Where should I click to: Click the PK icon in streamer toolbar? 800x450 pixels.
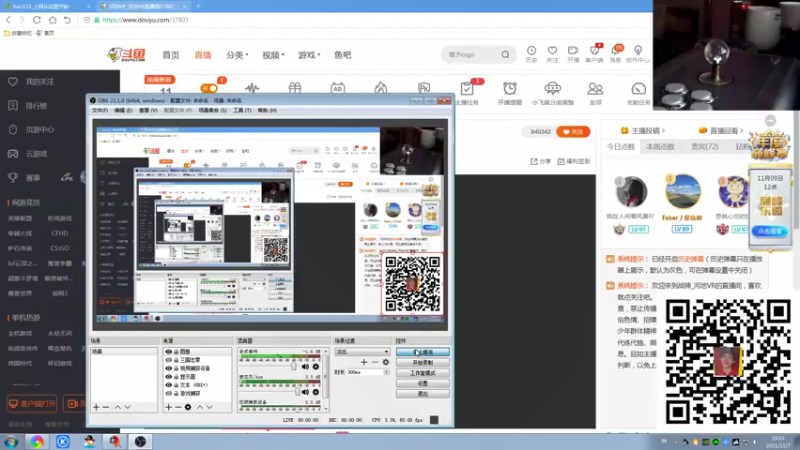(x=424, y=88)
